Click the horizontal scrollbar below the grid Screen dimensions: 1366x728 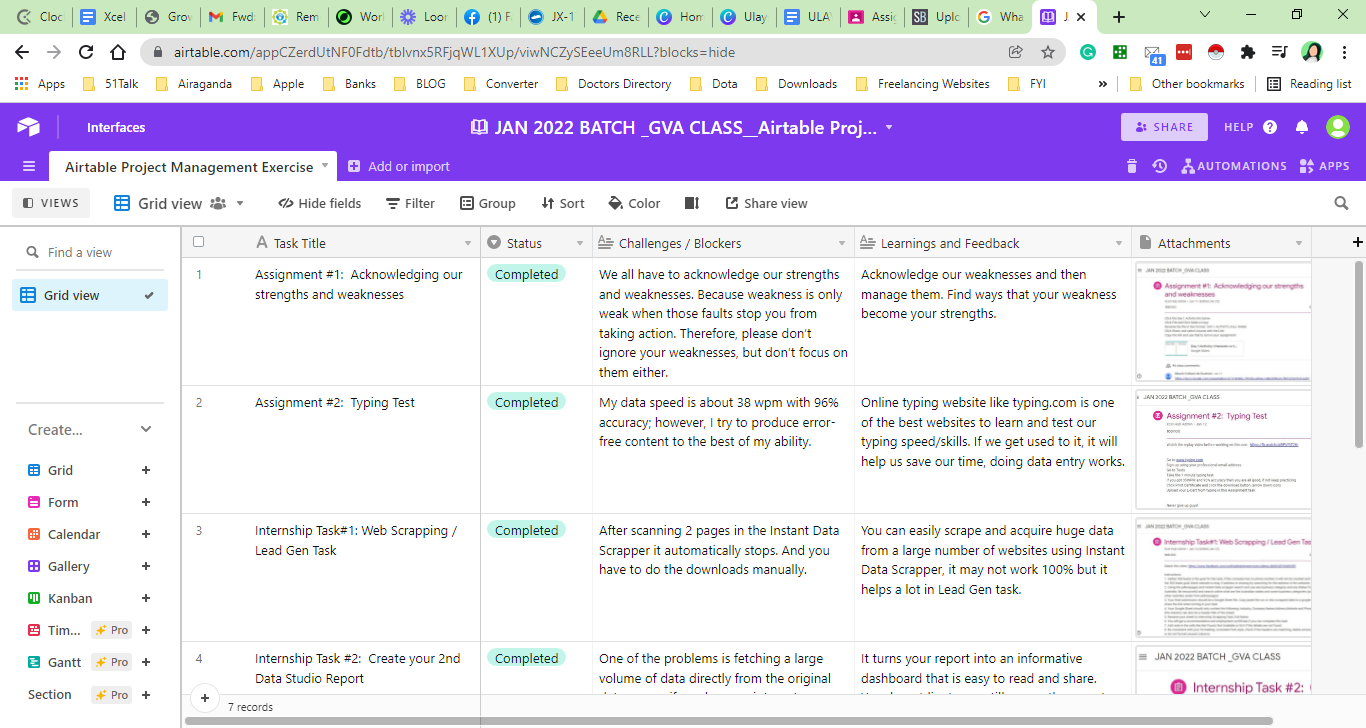729,721
